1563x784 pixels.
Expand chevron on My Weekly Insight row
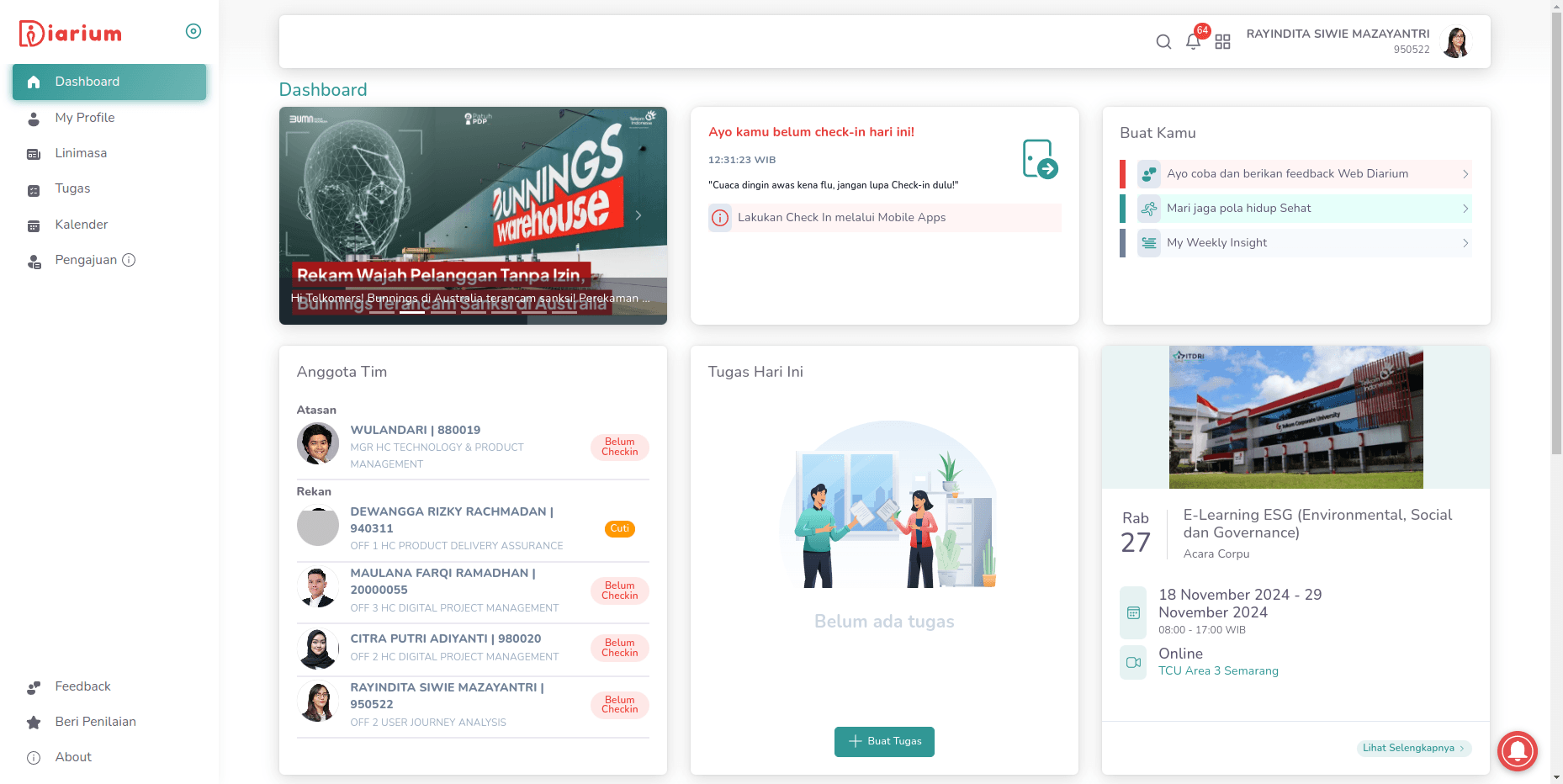click(x=1465, y=243)
